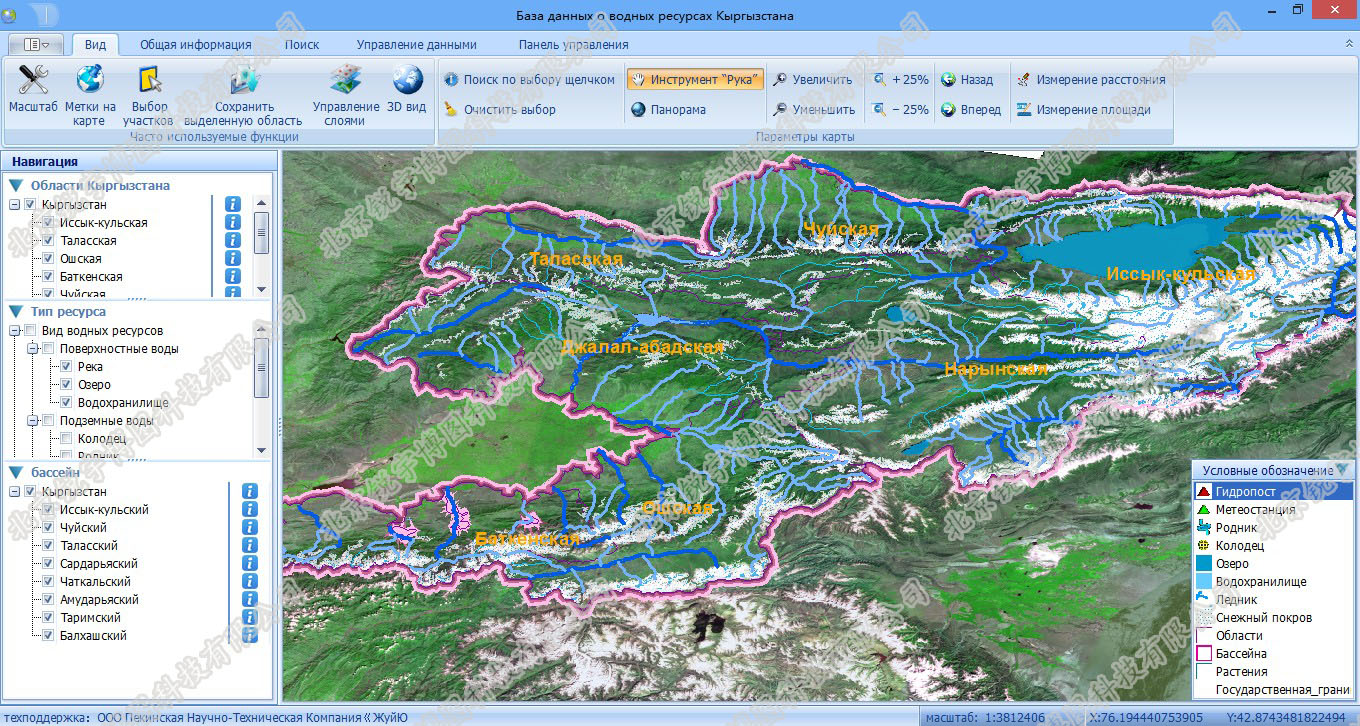Image resolution: width=1360 pixels, height=726 pixels.
Task: Uncheck the Река checkbox
Action: pos(66,367)
